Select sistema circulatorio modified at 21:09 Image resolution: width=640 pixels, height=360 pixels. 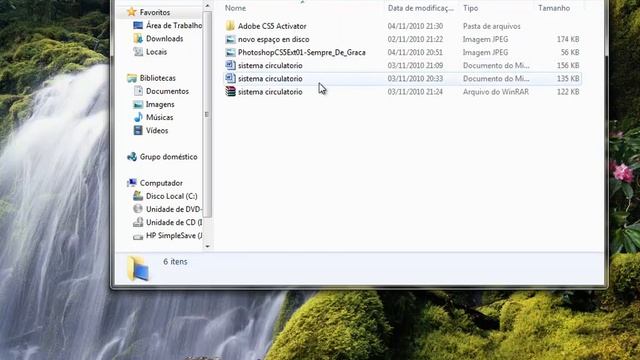click(270, 65)
